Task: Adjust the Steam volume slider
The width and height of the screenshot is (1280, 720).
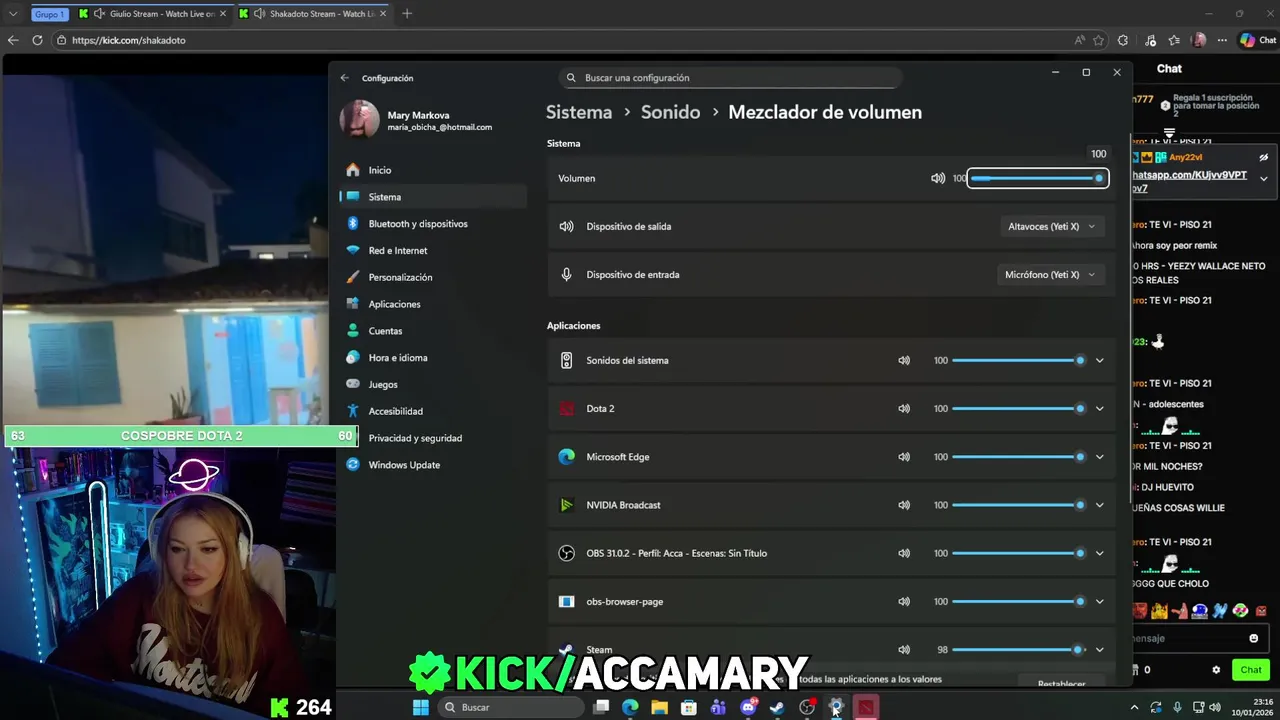Action: tap(1018, 649)
